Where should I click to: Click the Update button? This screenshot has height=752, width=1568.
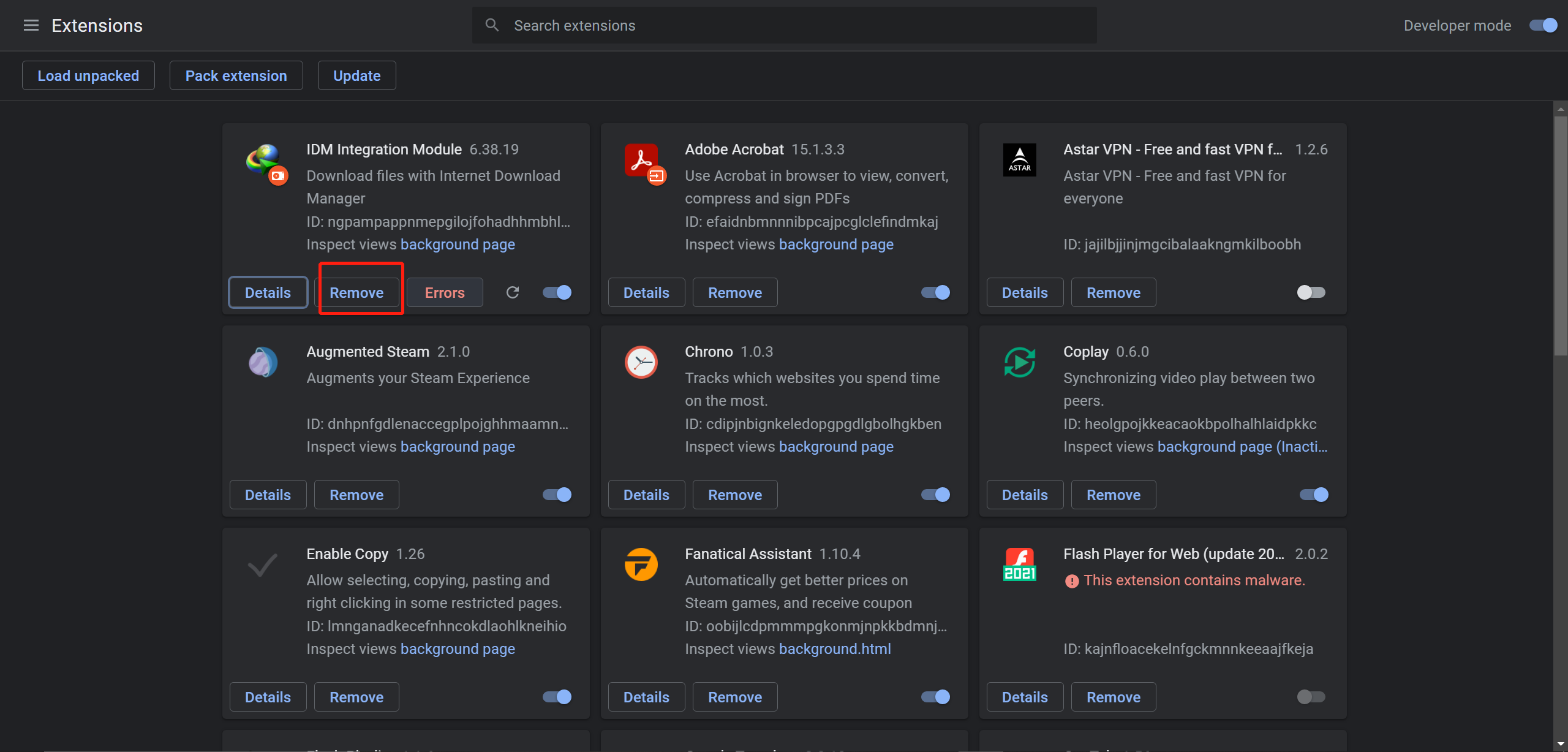356,75
